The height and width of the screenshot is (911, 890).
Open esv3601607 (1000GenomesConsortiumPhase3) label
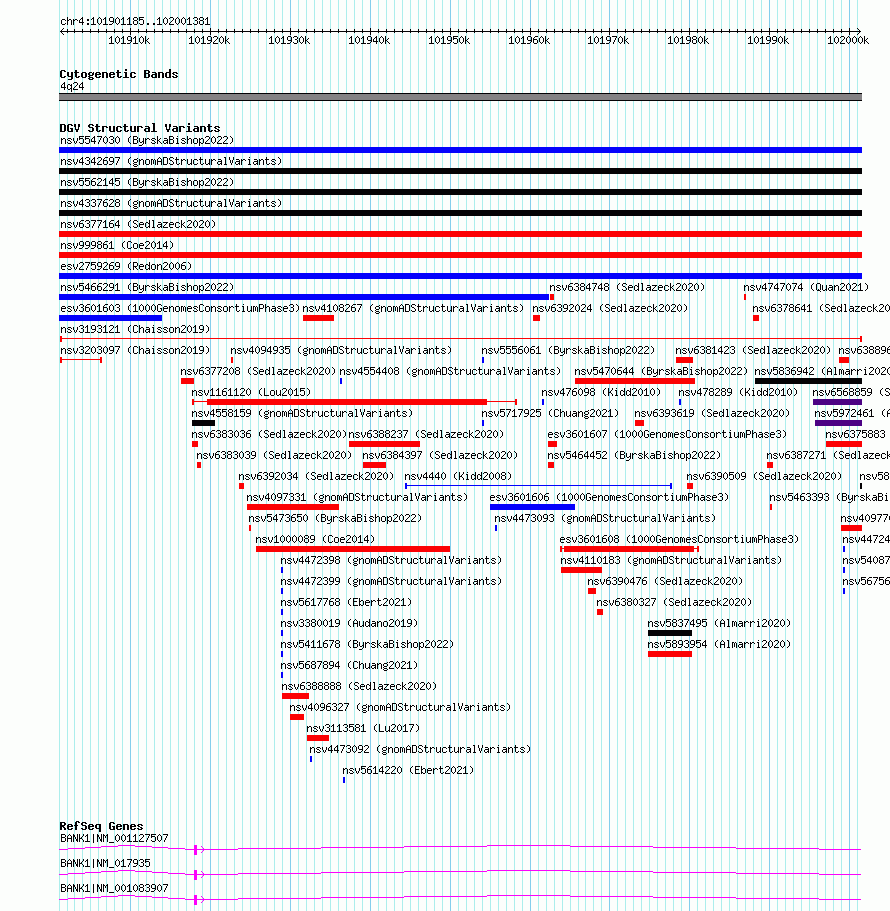pyautogui.click(x=667, y=433)
